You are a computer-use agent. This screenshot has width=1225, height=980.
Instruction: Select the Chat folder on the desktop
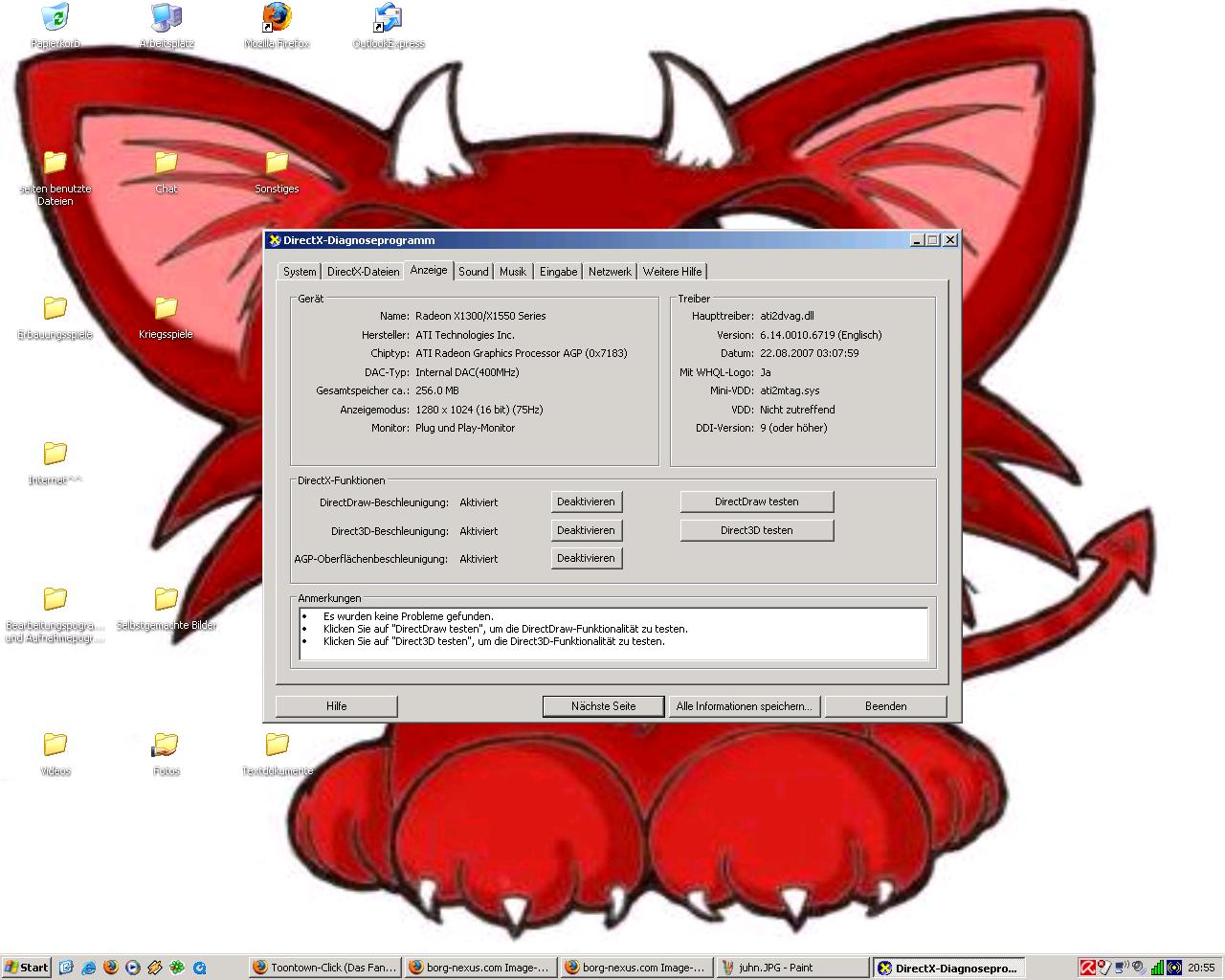[x=167, y=172]
